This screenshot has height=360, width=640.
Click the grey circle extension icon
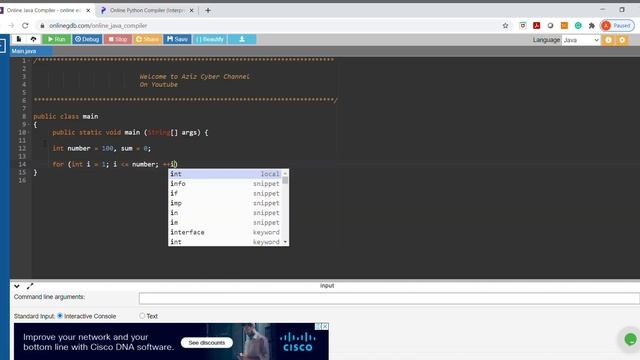(550, 26)
